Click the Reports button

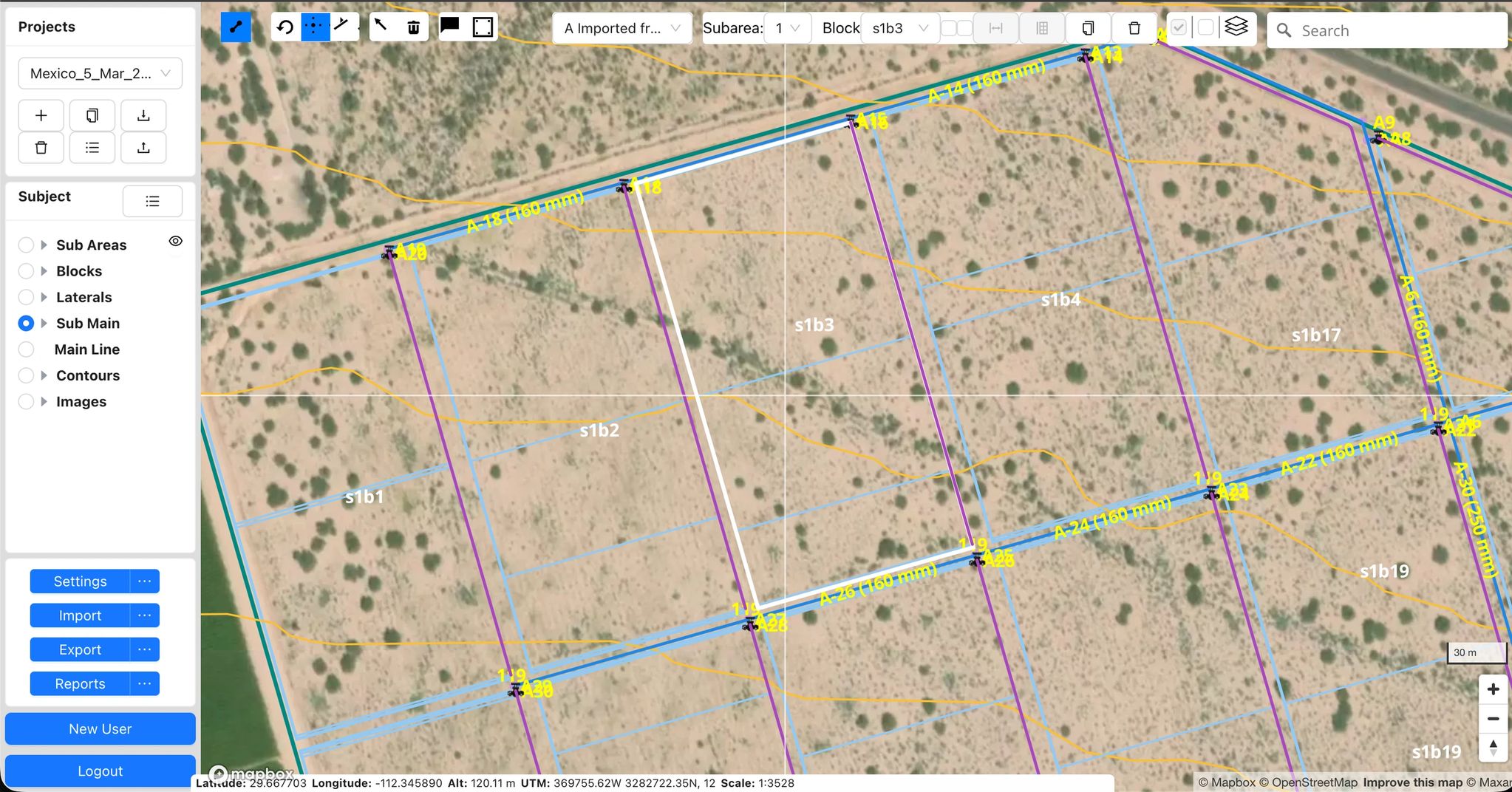pyautogui.click(x=80, y=684)
